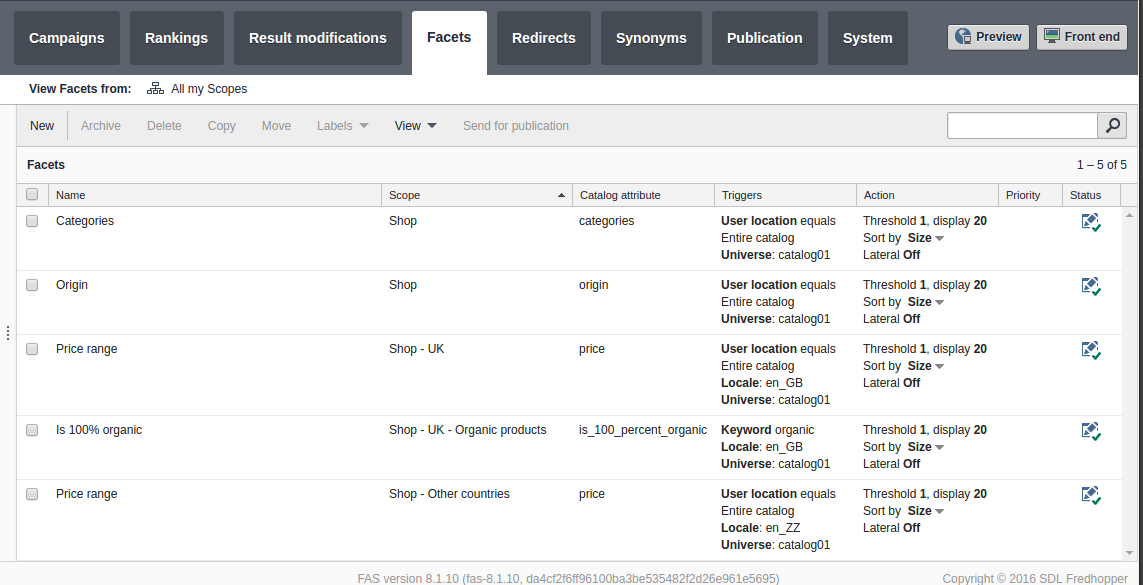This screenshot has width=1143, height=585.
Task: Click the 1 – 5 of 5 count
Action: 1101,165
